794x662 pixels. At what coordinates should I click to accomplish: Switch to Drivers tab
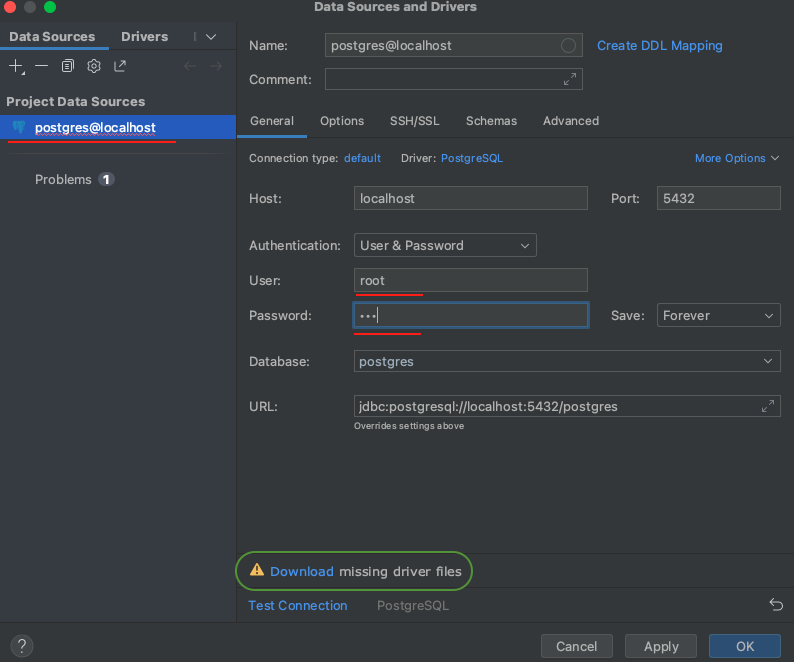(x=144, y=36)
